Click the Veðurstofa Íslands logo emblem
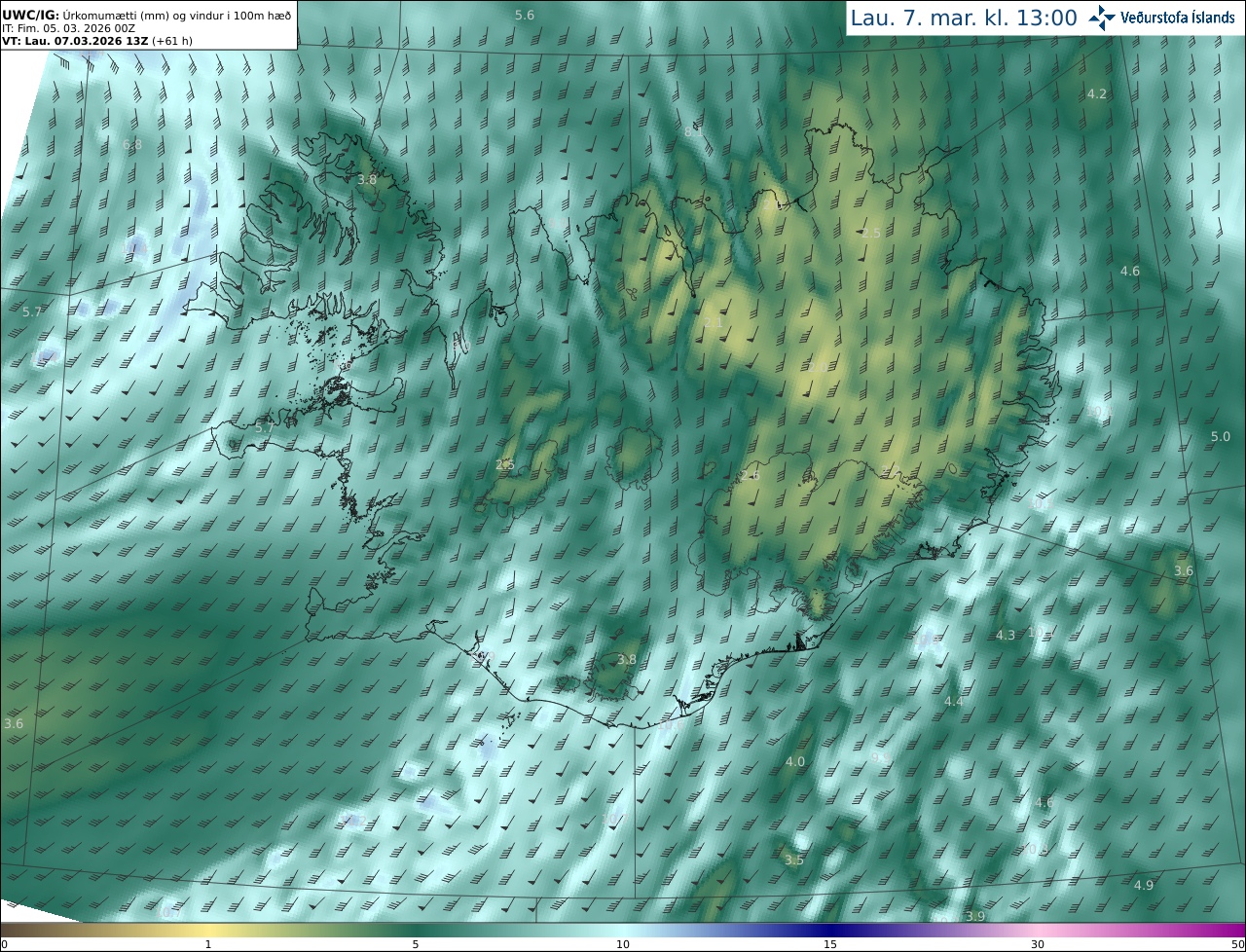 pos(1102,18)
